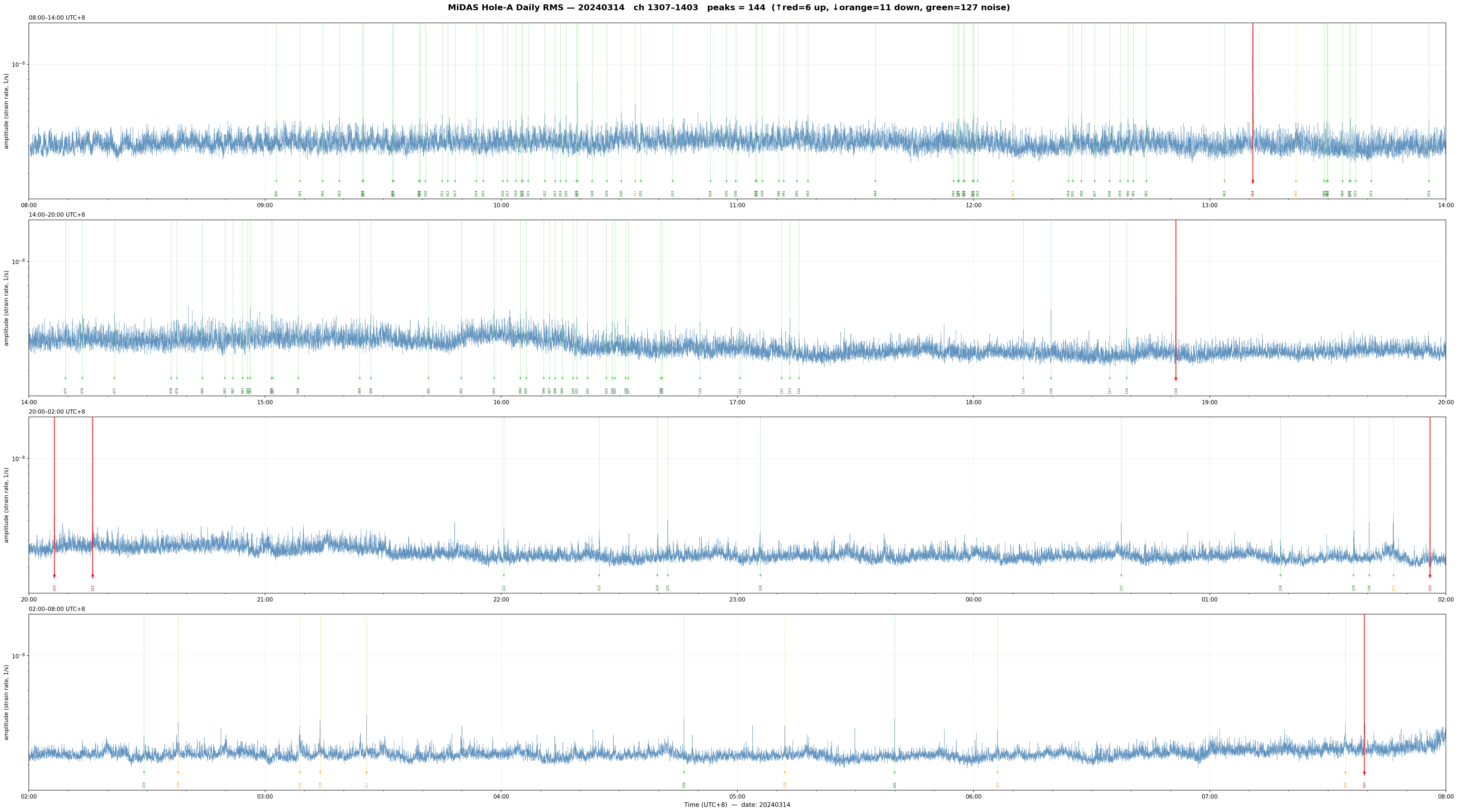Viewport: 1458px width, 812px height.
Task: Click the '07:00' x-axis tick label
Action: [1210, 797]
